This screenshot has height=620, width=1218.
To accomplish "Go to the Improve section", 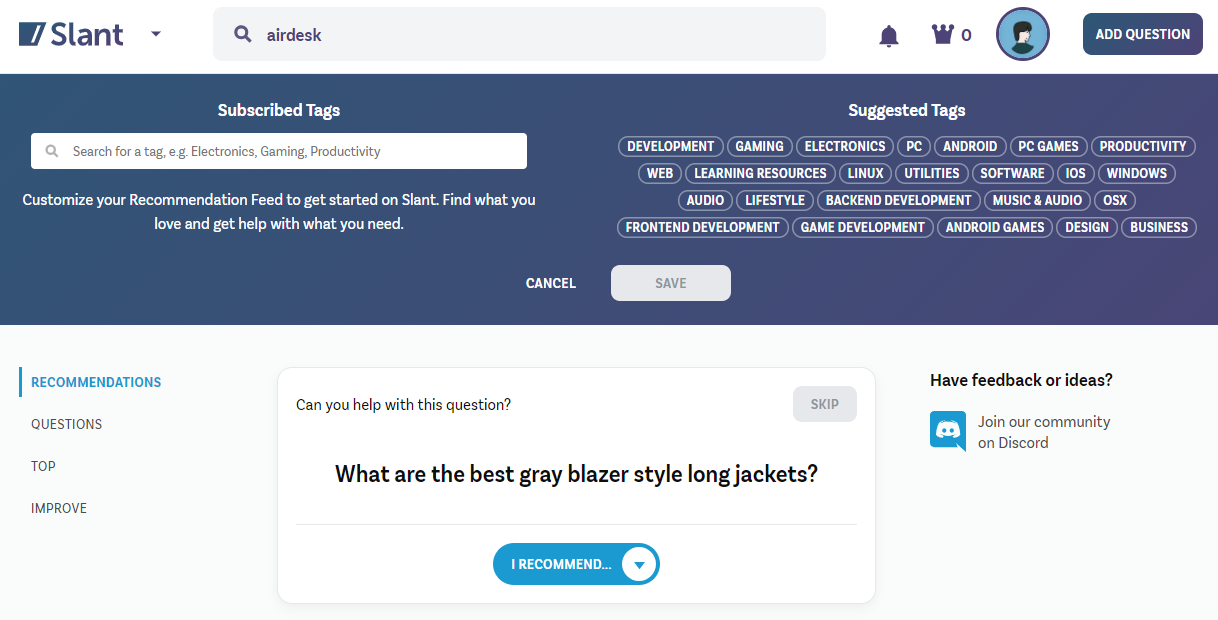I will [x=59, y=508].
